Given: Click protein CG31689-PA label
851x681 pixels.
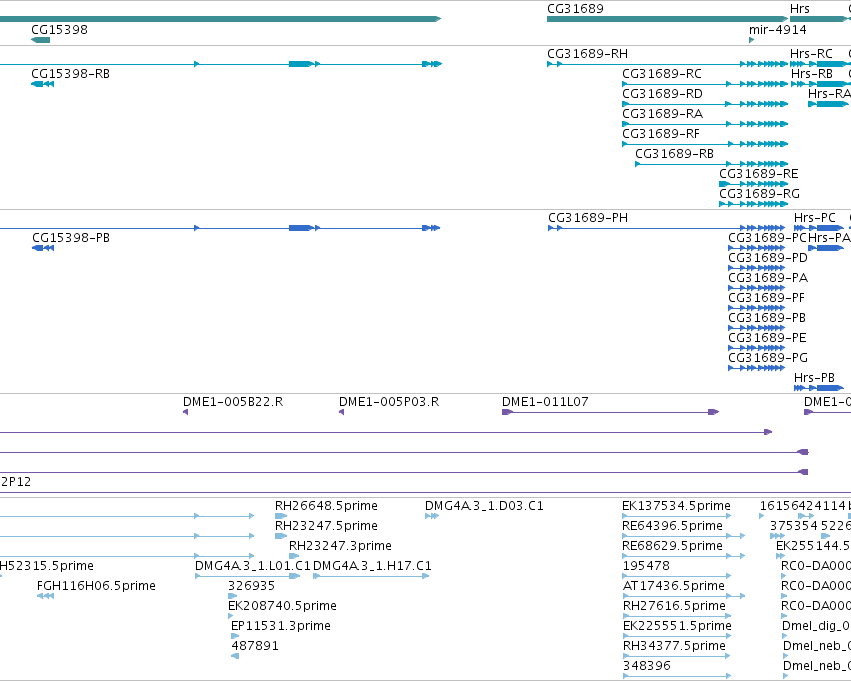Looking at the screenshot, I should 767,278.
